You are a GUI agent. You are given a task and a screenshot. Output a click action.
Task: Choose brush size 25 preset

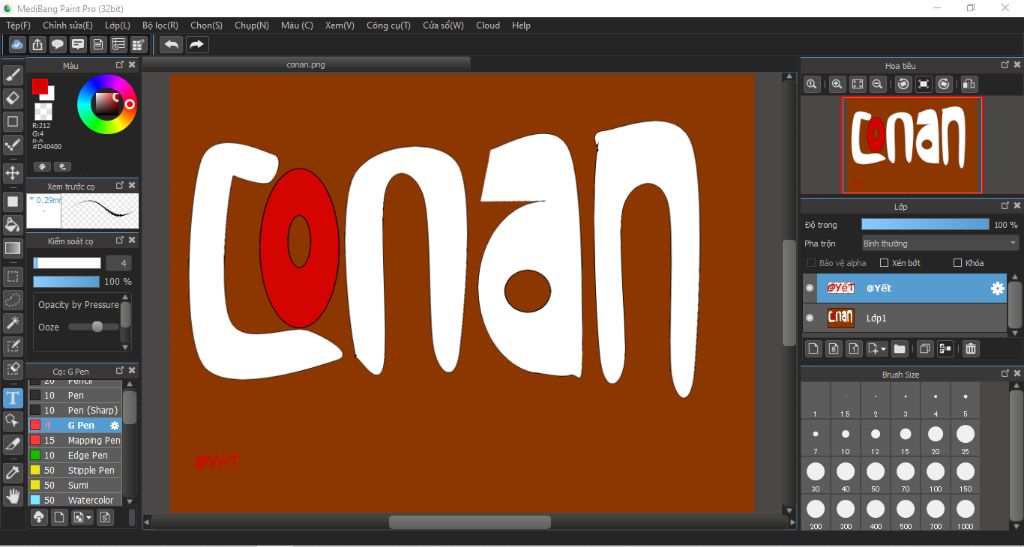tap(966, 438)
